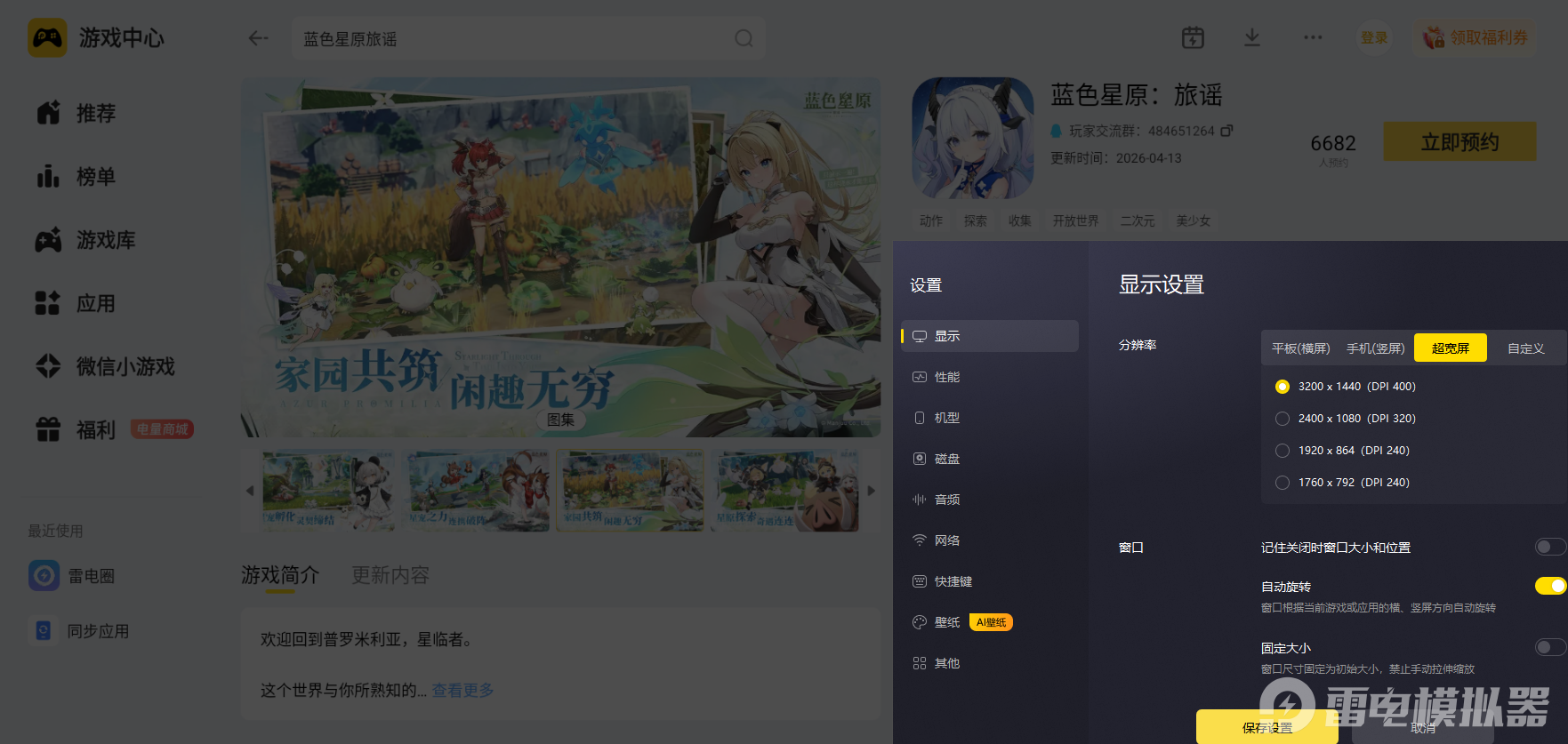Show next screenshot thumbnails arrow
This screenshot has width=1568, height=744.
872,491
